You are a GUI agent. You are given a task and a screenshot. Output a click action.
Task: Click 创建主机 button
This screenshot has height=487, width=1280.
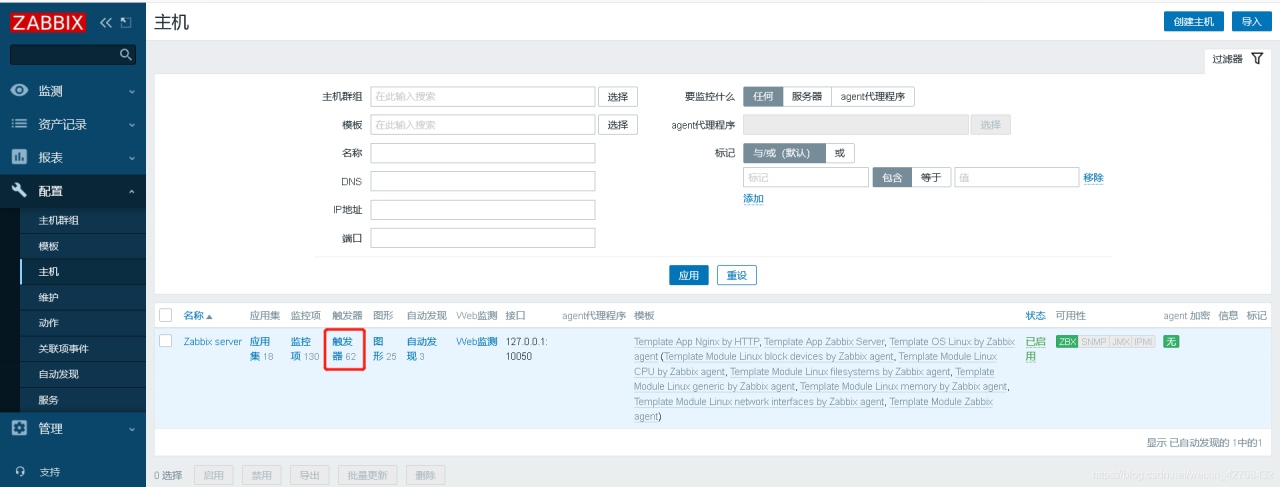click(1194, 21)
